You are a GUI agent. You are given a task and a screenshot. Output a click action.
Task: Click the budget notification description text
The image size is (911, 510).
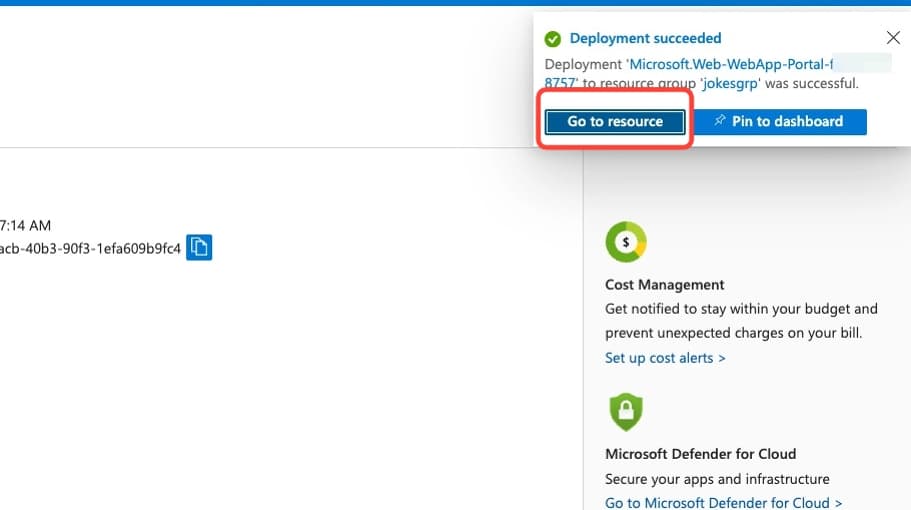(x=741, y=321)
